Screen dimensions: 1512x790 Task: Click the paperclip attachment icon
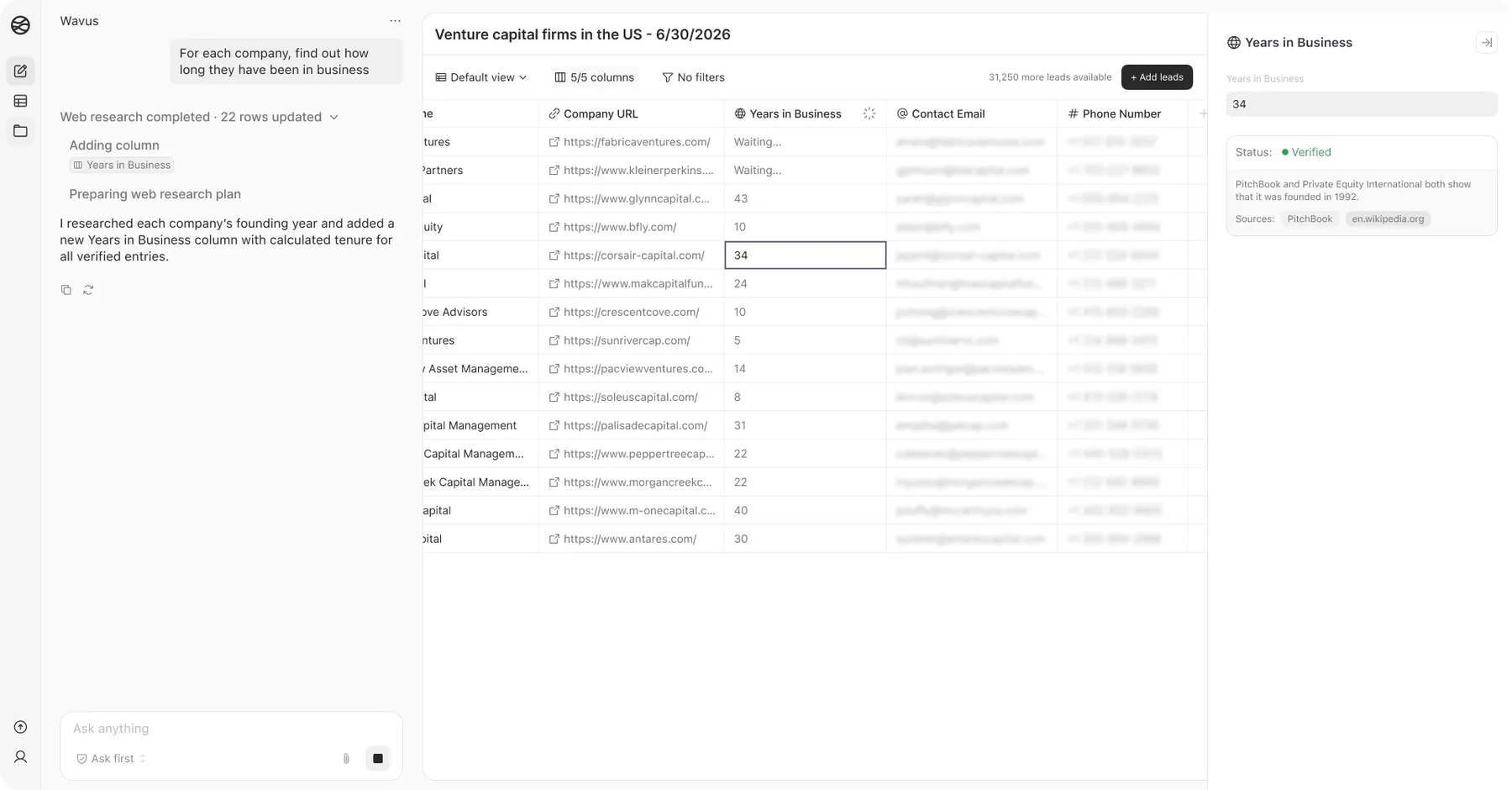click(346, 758)
